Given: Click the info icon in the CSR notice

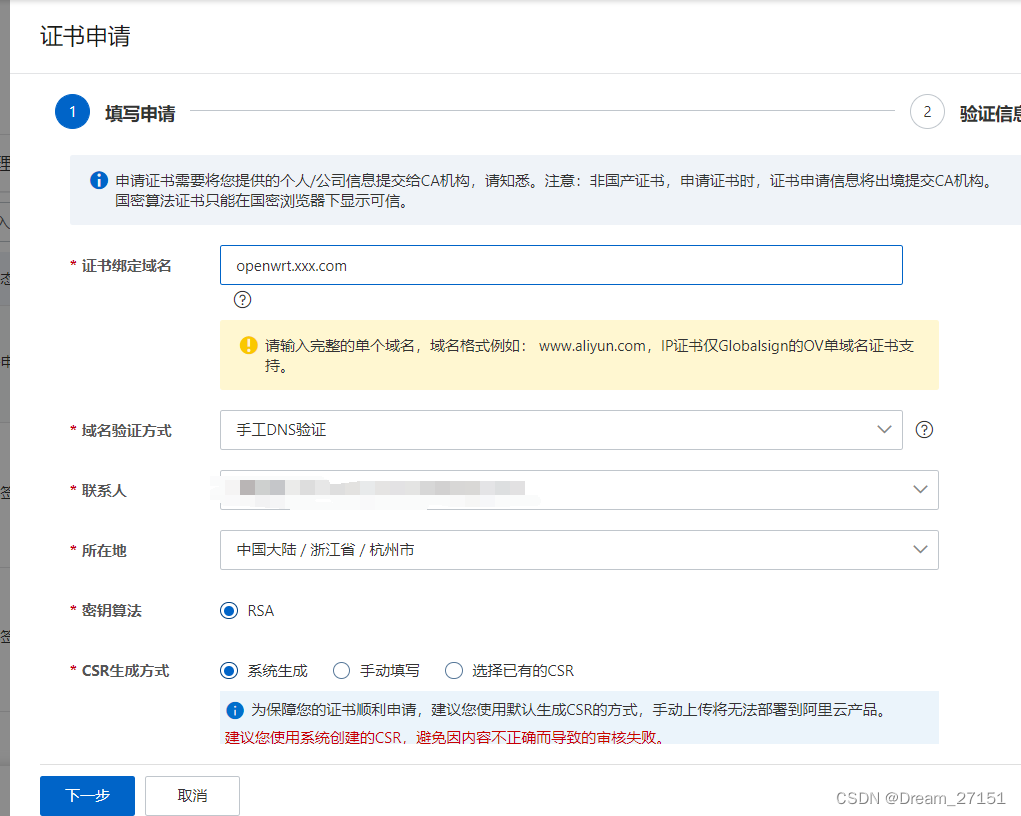Looking at the screenshot, I should coord(234,710).
